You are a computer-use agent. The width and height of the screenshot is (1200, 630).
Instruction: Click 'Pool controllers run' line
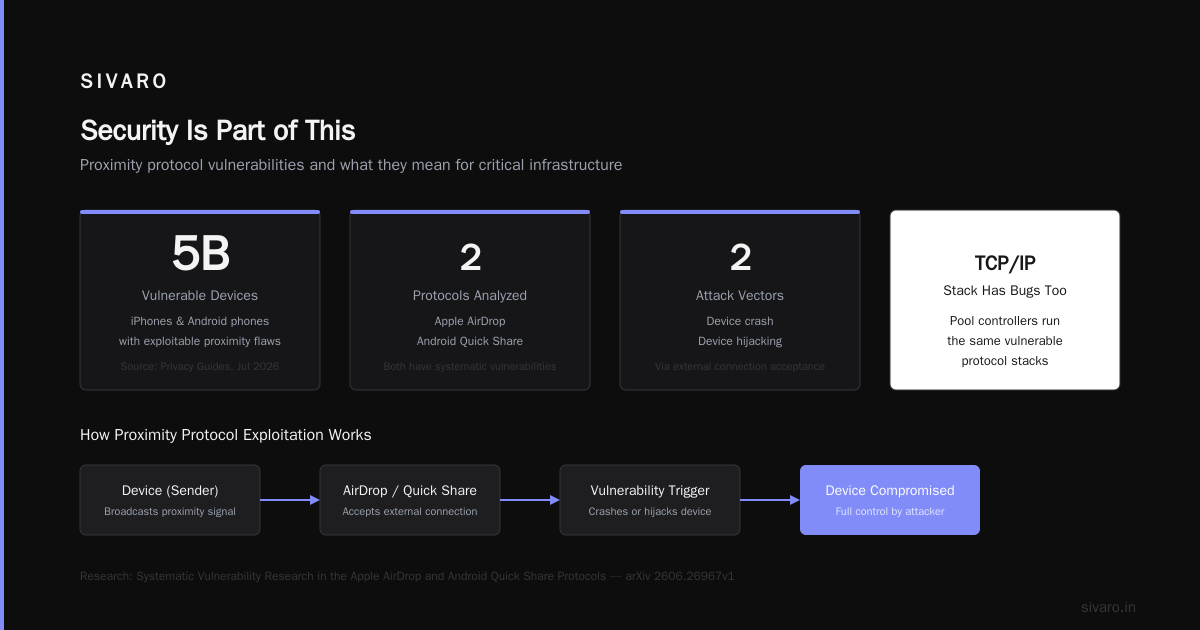pos(1005,321)
